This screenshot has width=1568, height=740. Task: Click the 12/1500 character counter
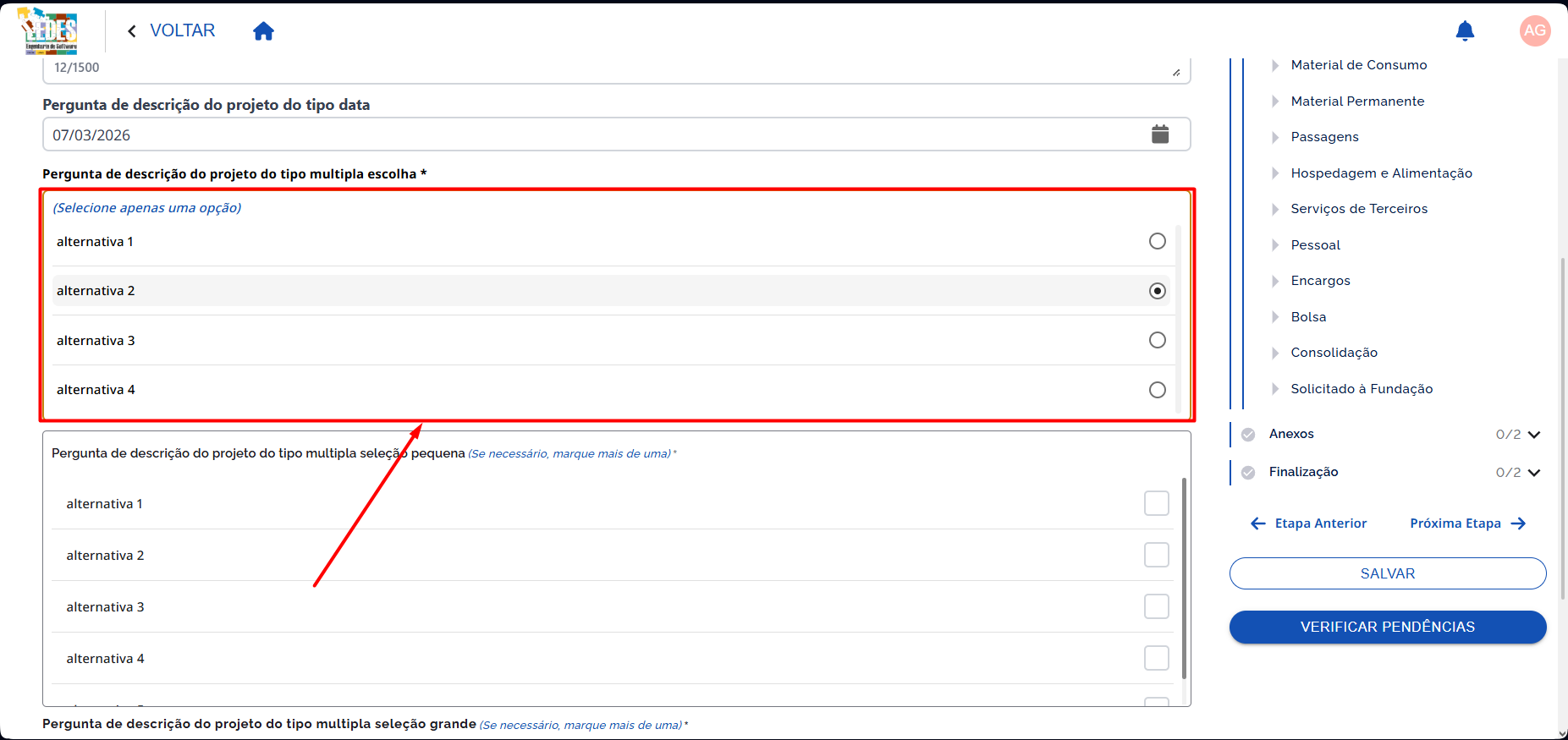click(x=76, y=68)
